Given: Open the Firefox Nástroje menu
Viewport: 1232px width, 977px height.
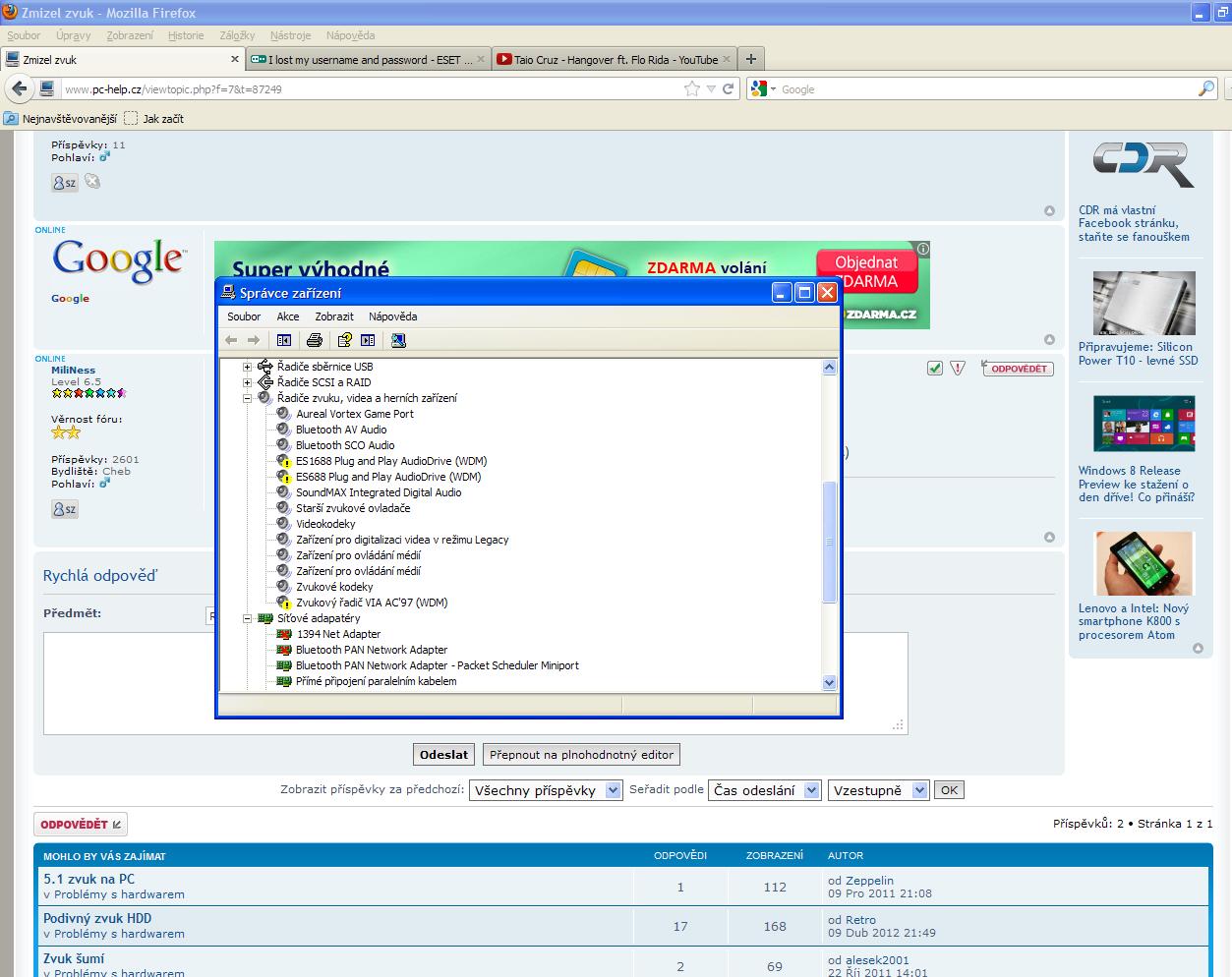Looking at the screenshot, I should point(290,35).
